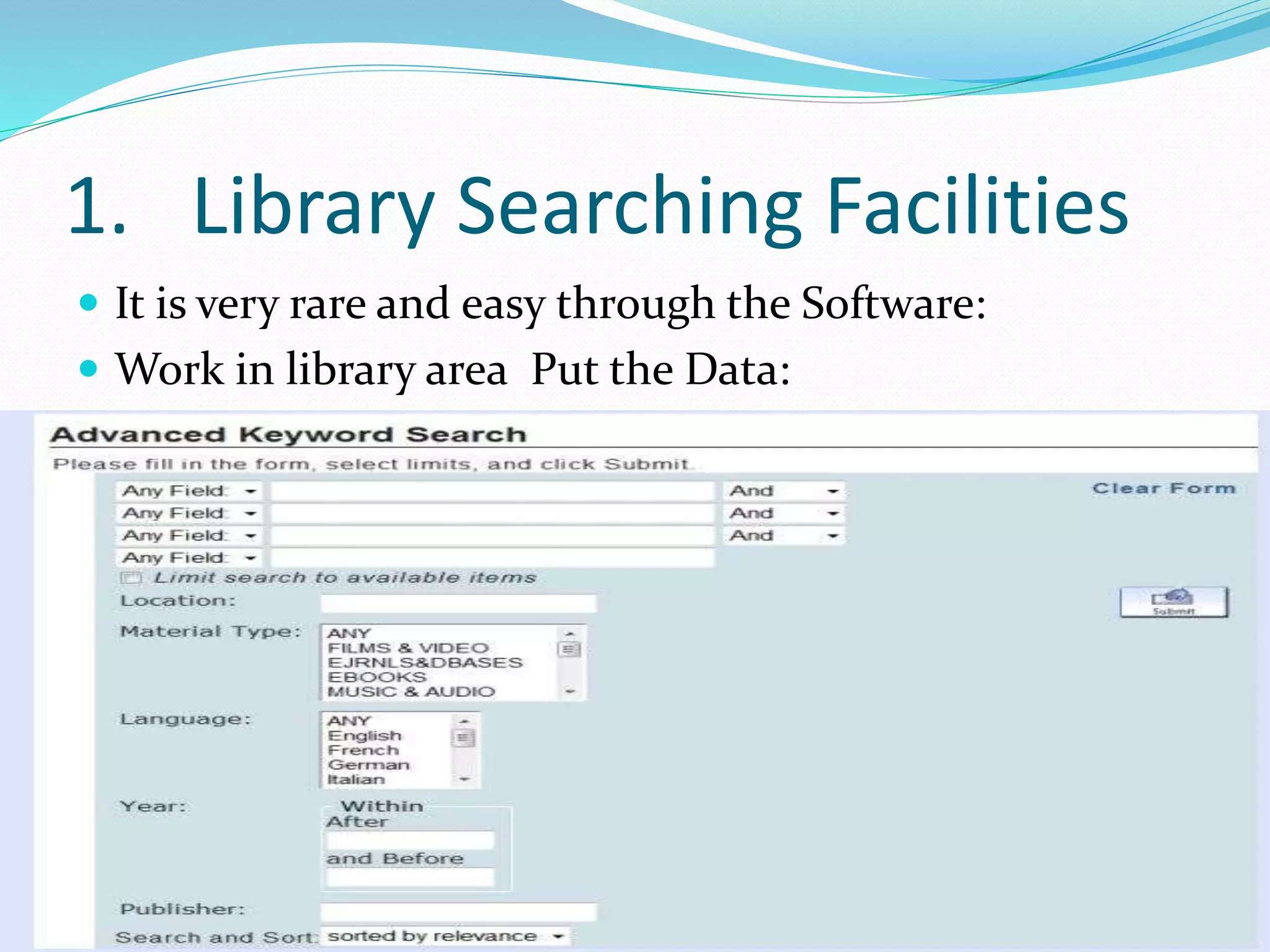Enable Limit search to available items checkbox

pos(131,578)
